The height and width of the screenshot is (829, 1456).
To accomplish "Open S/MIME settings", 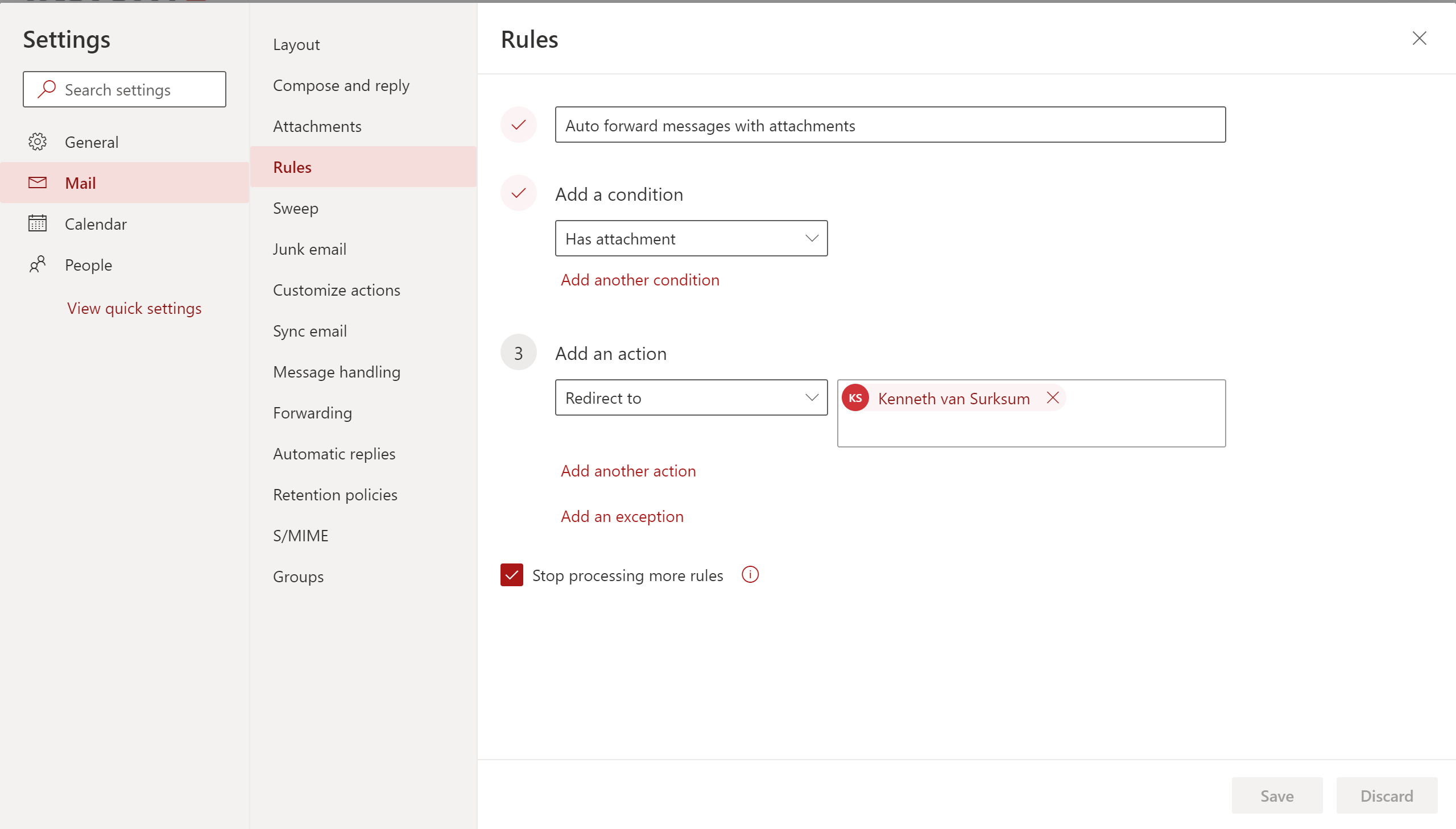I will point(363,536).
